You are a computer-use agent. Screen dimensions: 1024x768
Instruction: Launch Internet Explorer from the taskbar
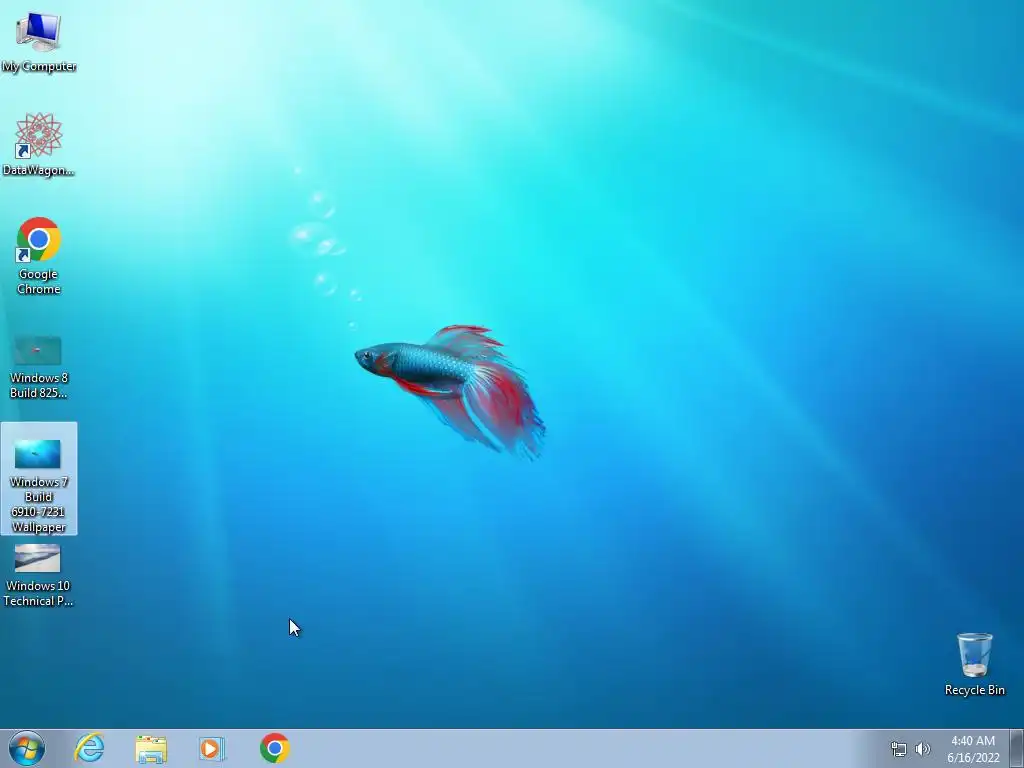(89, 748)
